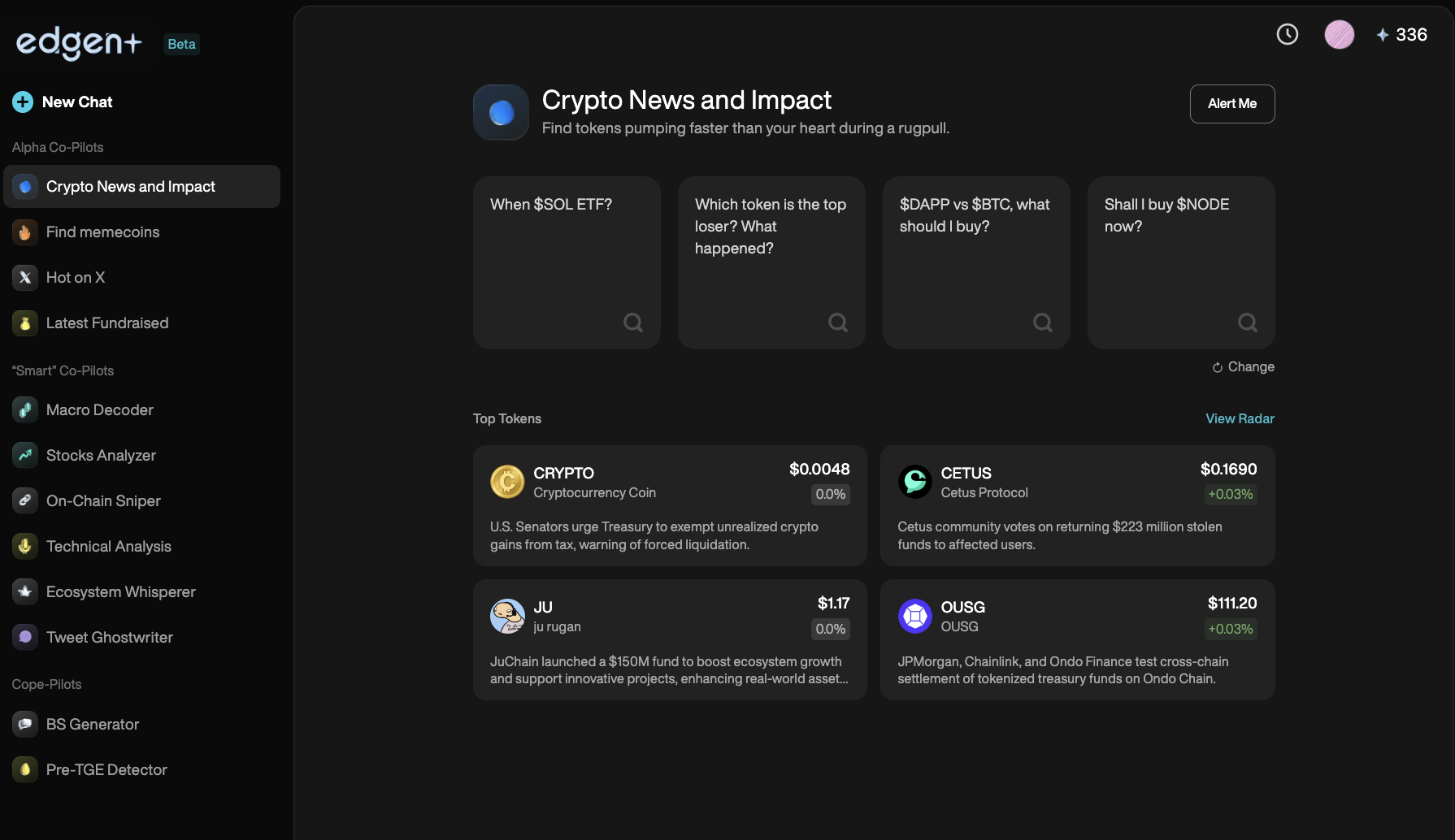Open the Pre-TGE Detector co-pilot

pyautogui.click(x=106, y=770)
